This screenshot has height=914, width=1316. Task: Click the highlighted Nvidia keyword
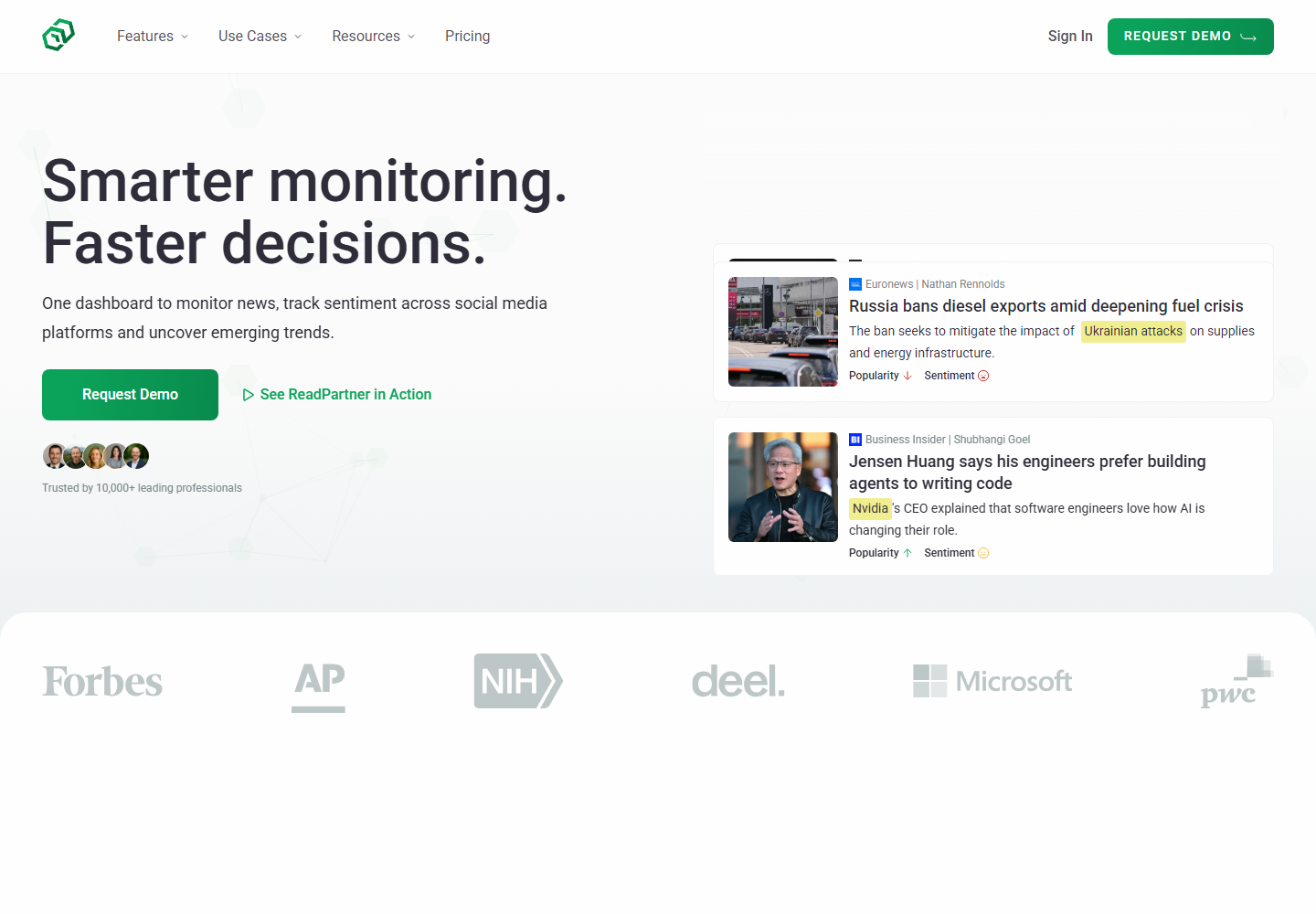(x=870, y=509)
